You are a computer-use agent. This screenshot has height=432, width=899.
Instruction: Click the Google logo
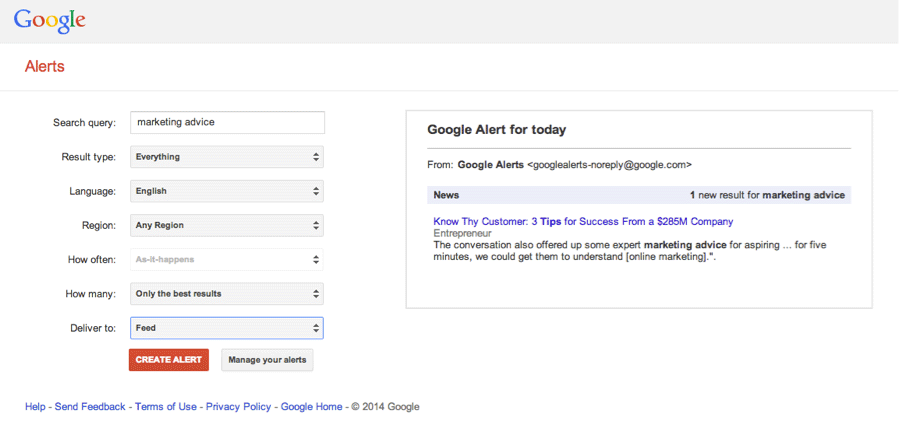point(50,20)
